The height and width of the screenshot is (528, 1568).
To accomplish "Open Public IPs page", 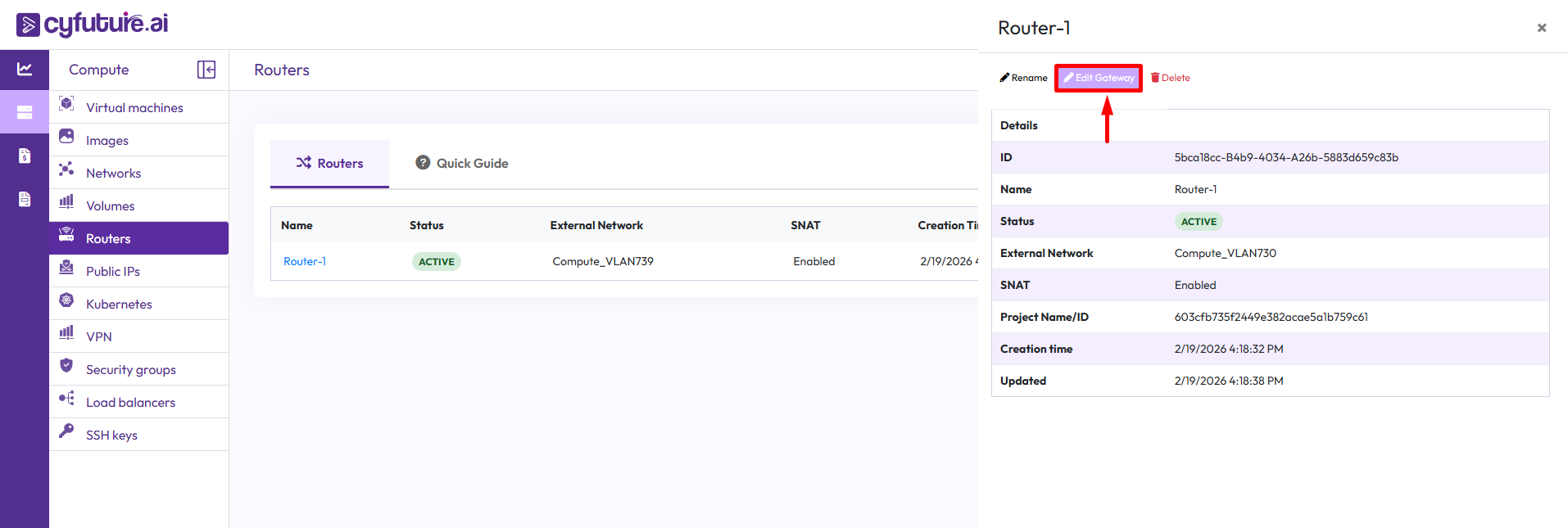I will [112, 272].
